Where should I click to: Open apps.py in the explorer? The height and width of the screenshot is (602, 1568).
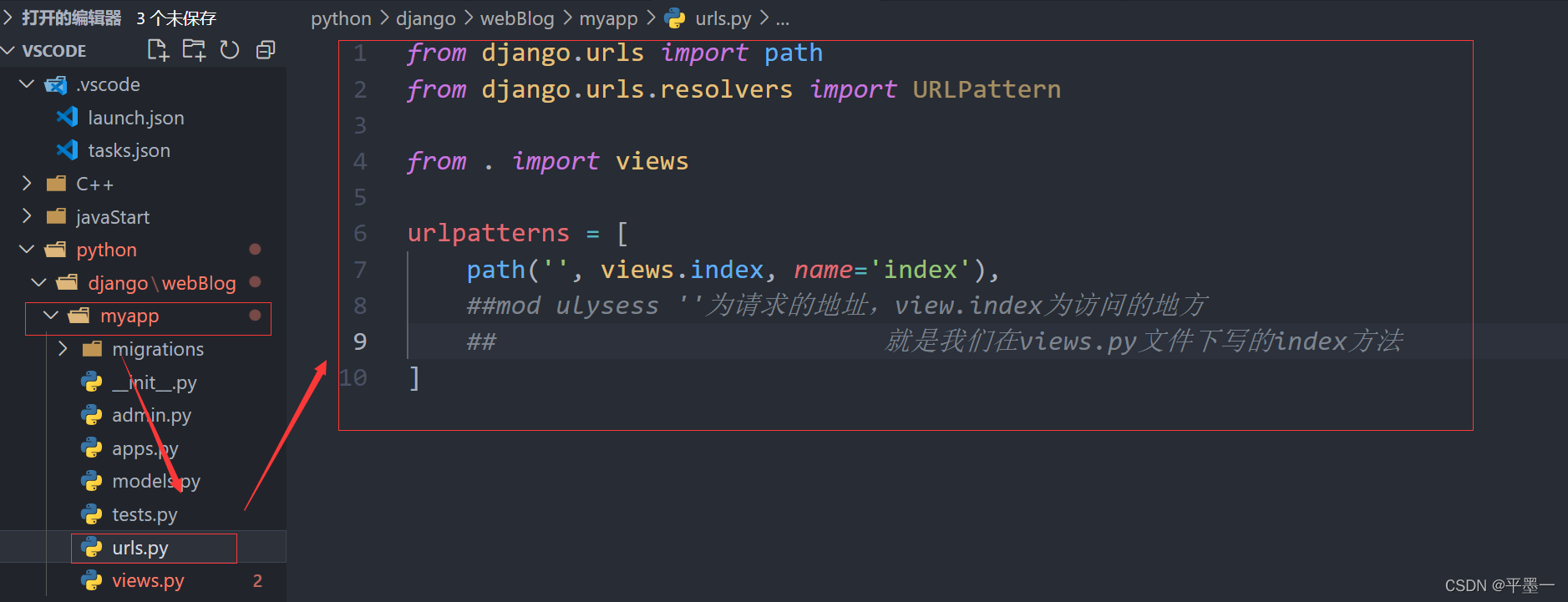(145, 448)
